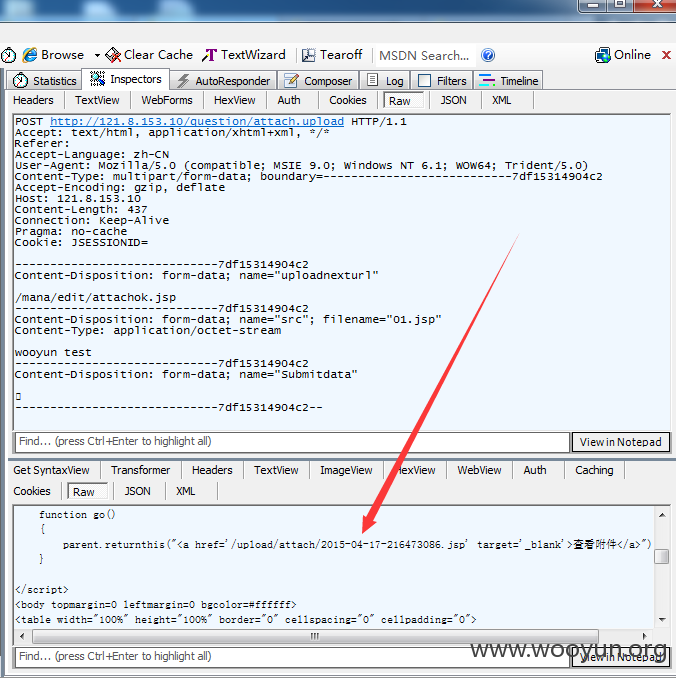Click the blue help question icon
Viewport: 676px width, 678px height.
click(488, 55)
